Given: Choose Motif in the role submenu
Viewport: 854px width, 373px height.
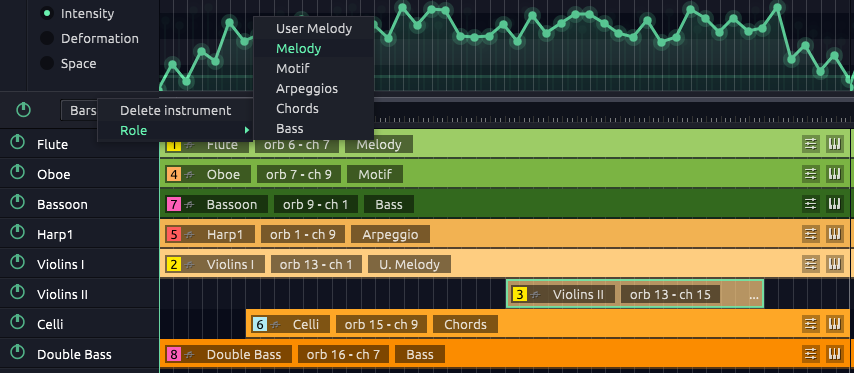Looking at the screenshot, I should tap(314, 69).
